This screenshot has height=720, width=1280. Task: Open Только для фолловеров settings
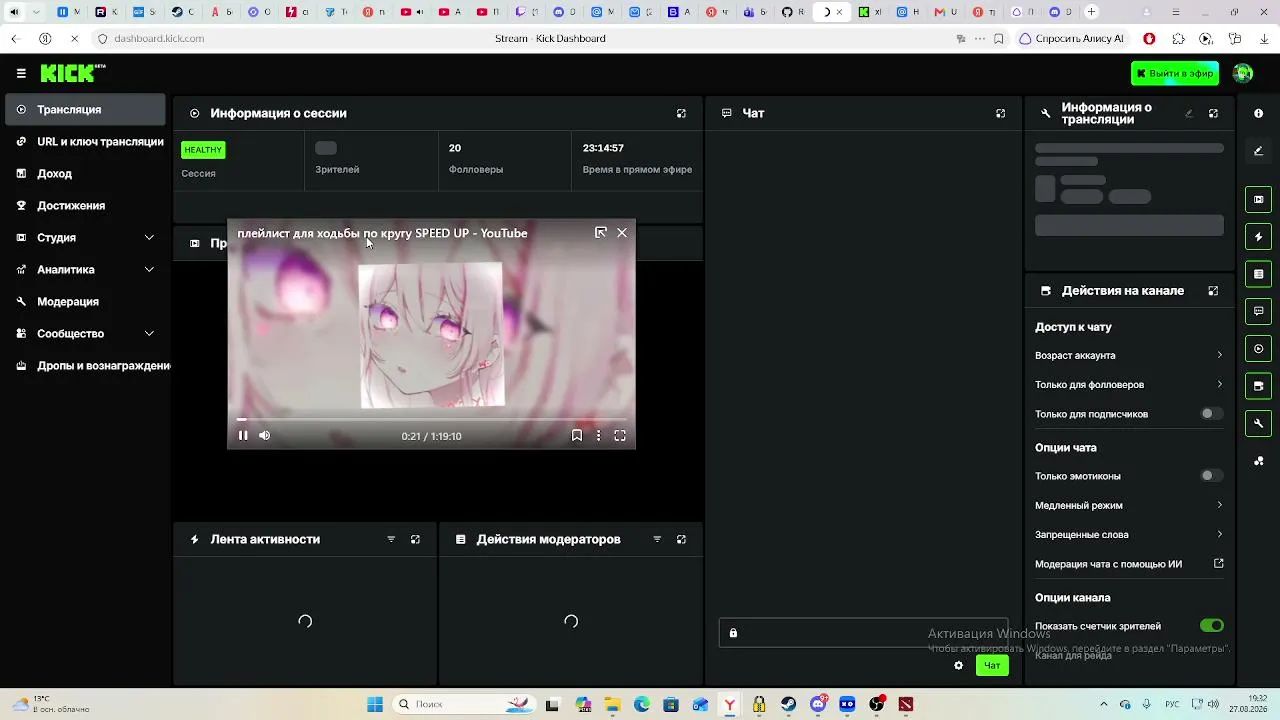pos(1129,385)
